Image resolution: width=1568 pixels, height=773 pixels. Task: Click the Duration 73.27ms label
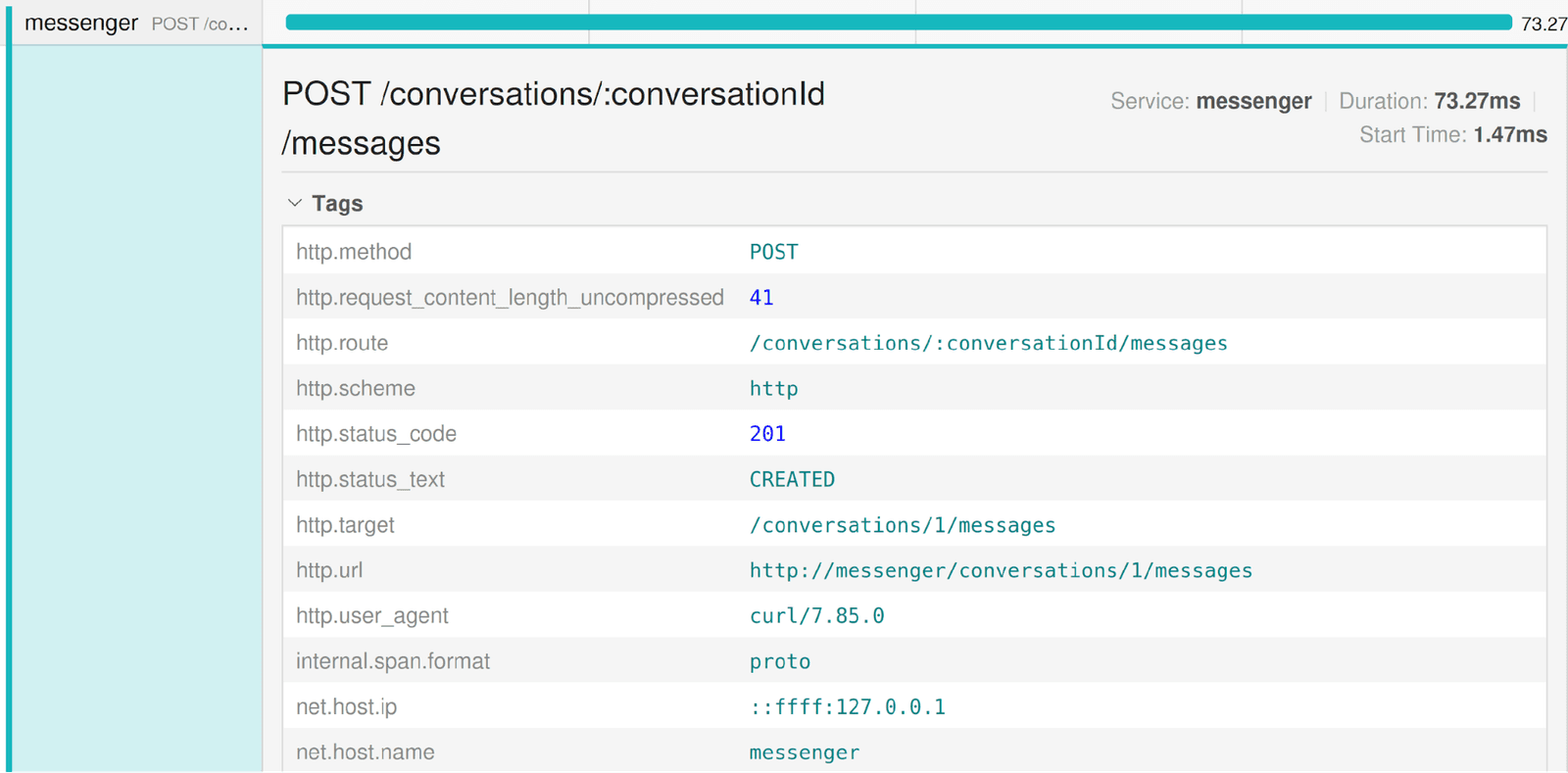[1429, 101]
